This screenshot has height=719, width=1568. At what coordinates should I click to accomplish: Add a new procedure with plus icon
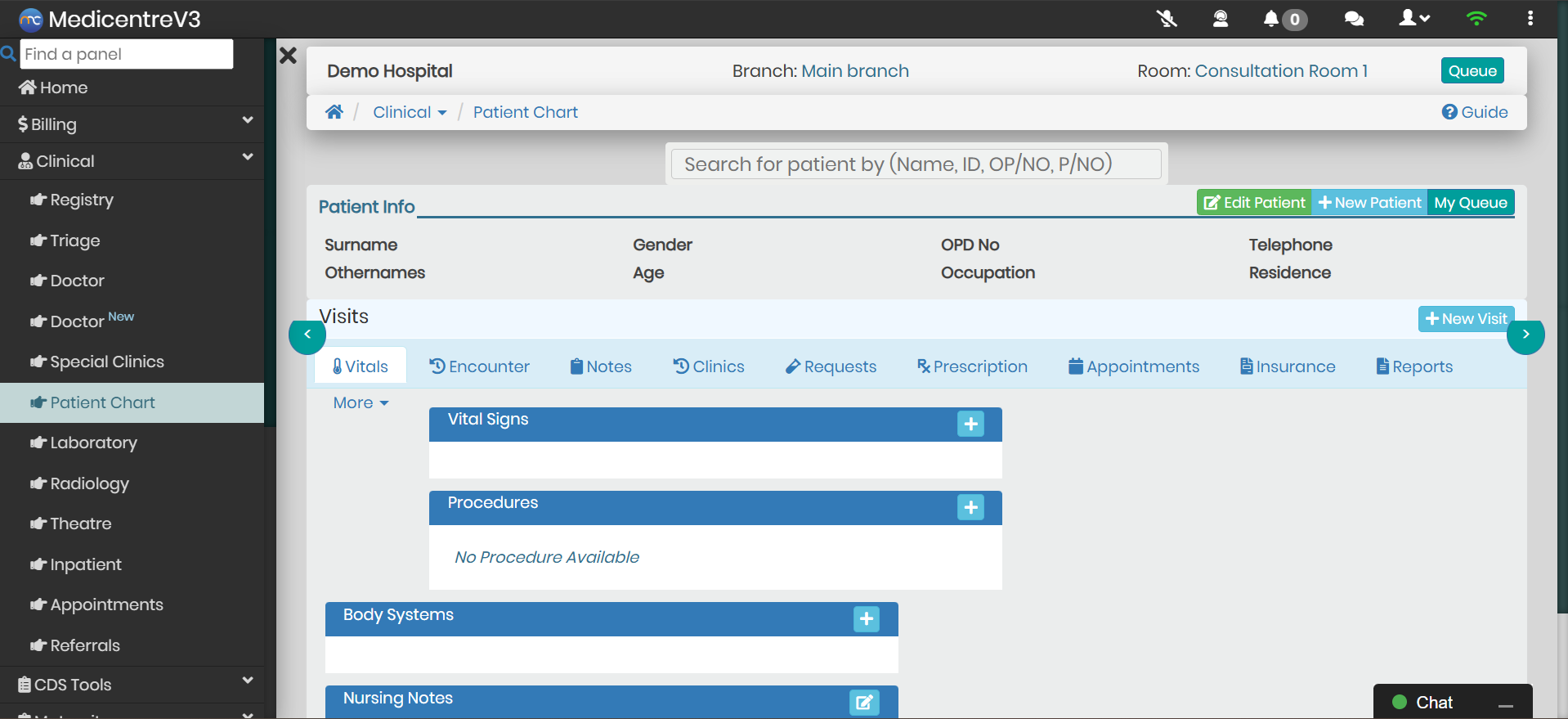click(x=970, y=507)
